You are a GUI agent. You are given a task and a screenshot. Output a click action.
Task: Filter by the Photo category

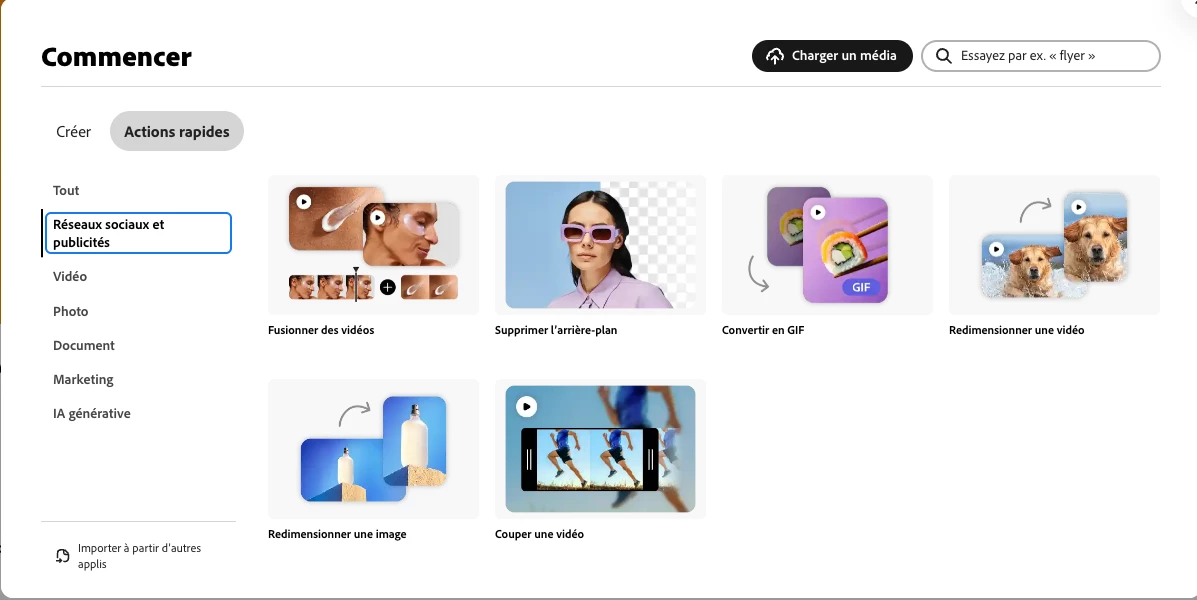click(x=71, y=311)
